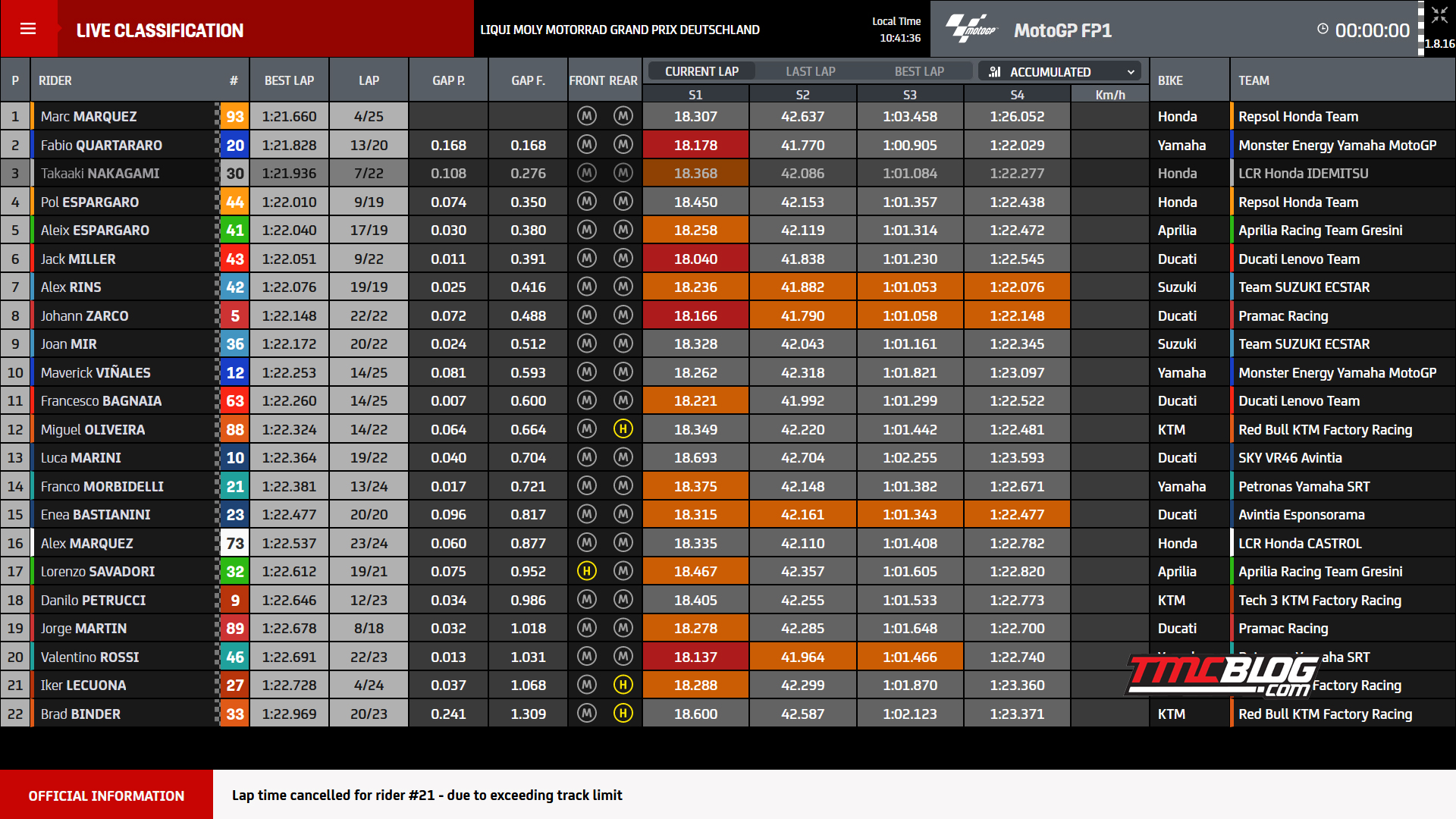Click Iker Lecuona's rear H tyre icon

tap(623, 685)
